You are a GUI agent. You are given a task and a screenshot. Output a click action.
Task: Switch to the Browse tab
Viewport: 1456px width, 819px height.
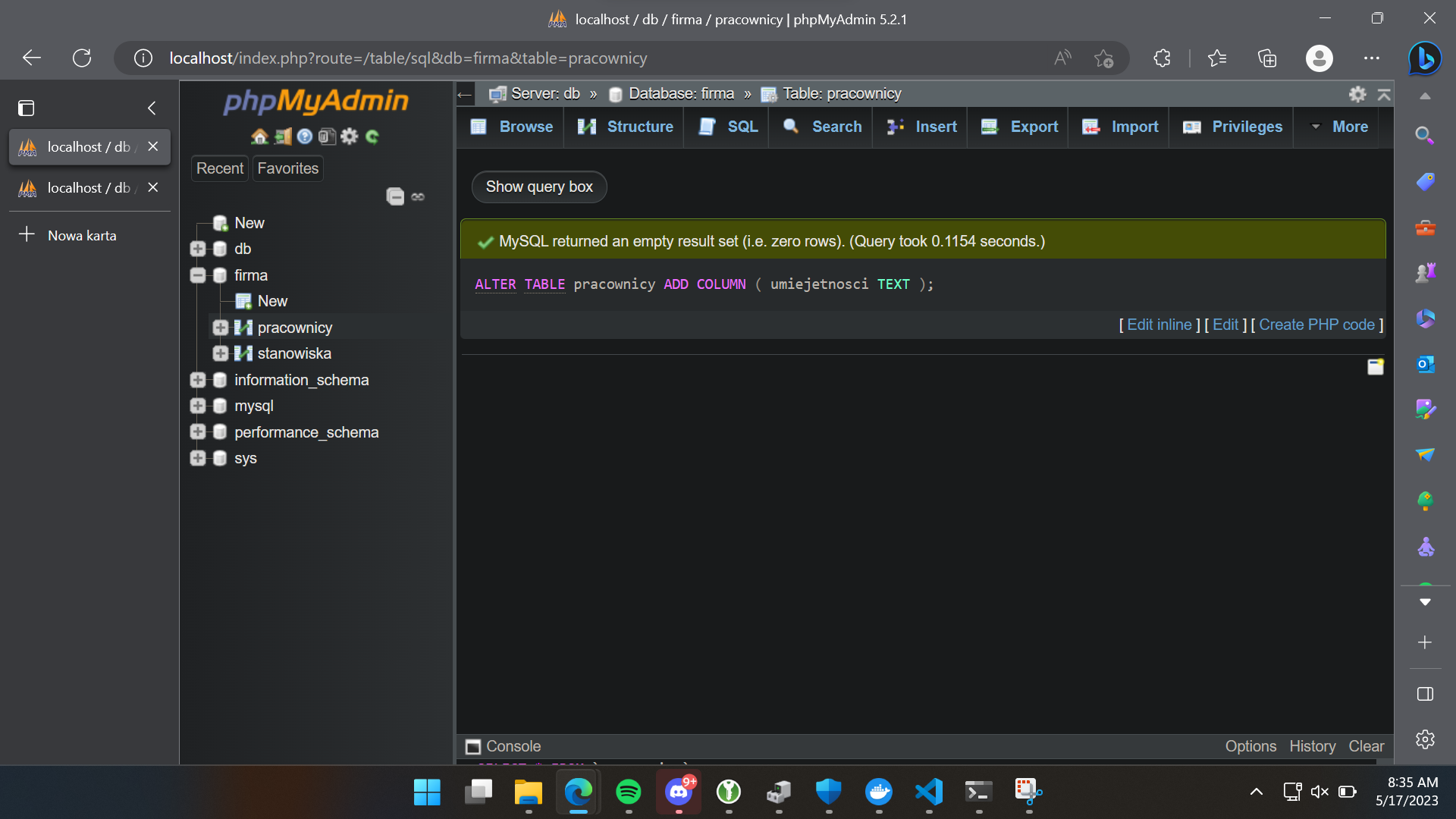pyautogui.click(x=511, y=127)
